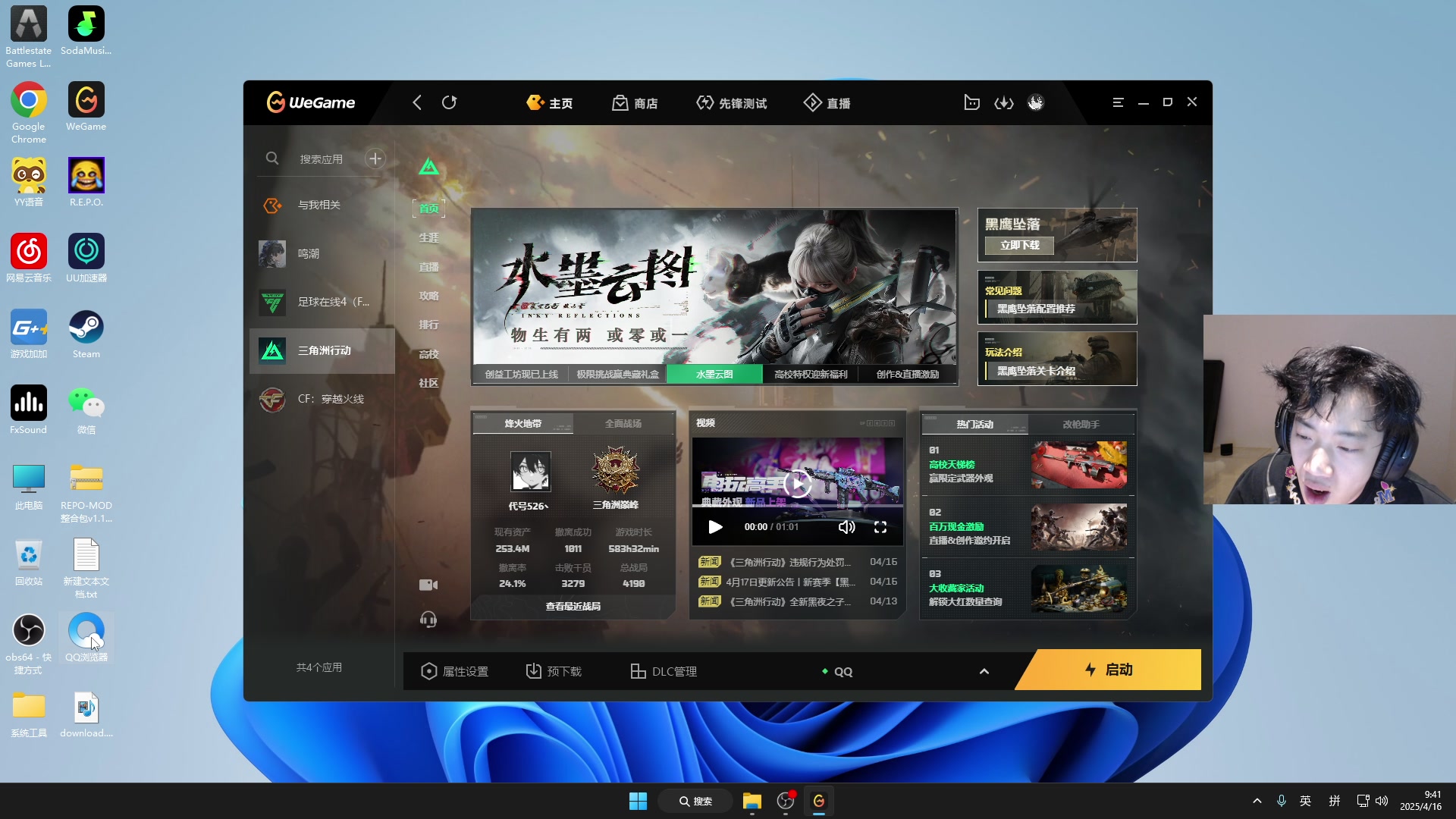This screenshot has height=819, width=1456.
Task: Click the Delta Force triangle logo
Action: click(429, 167)
